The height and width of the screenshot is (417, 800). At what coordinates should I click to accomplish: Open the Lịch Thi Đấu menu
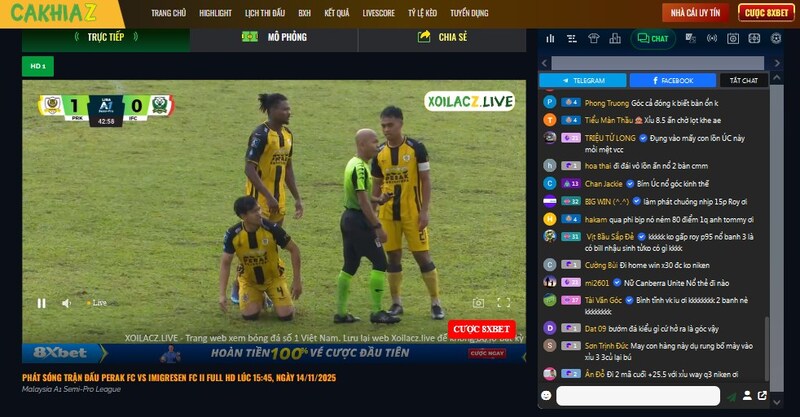point(265,13)
